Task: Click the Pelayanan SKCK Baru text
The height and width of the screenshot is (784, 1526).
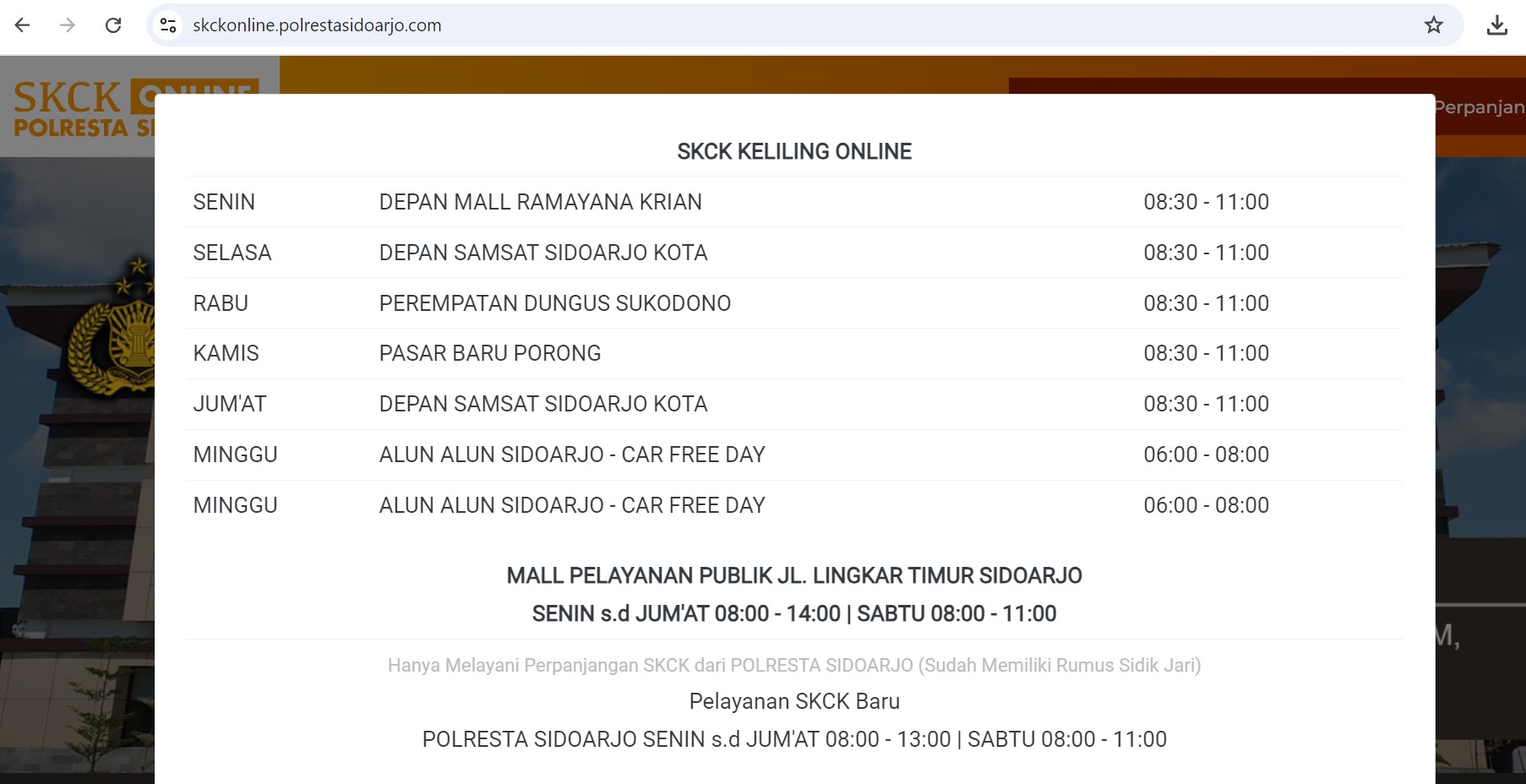Action: pos(793,701)
